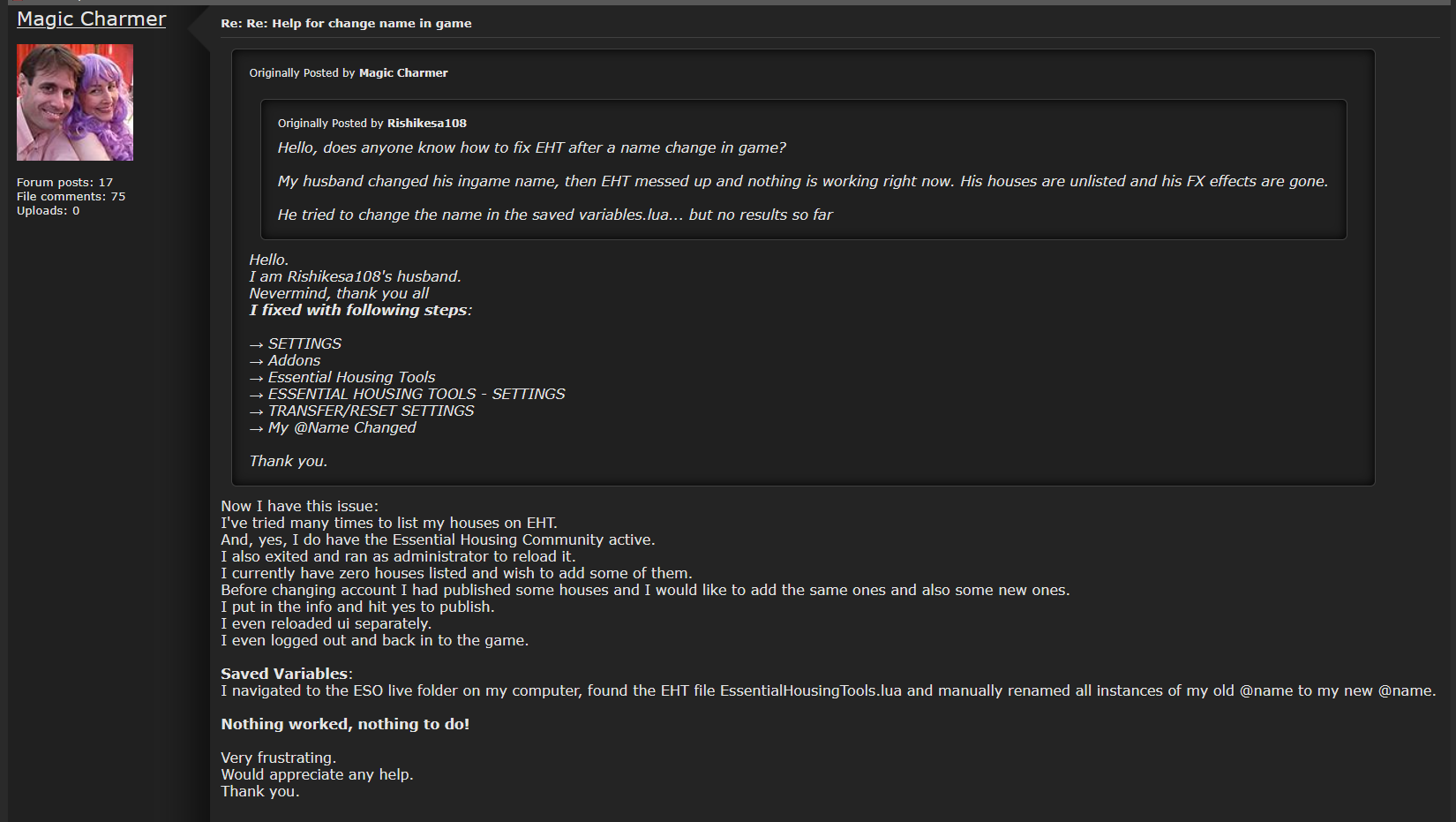Screen dimensions: 1456x822
Task: Click the bold 'Rishikesa108' name in the nested quote
Action: (426, 124)
